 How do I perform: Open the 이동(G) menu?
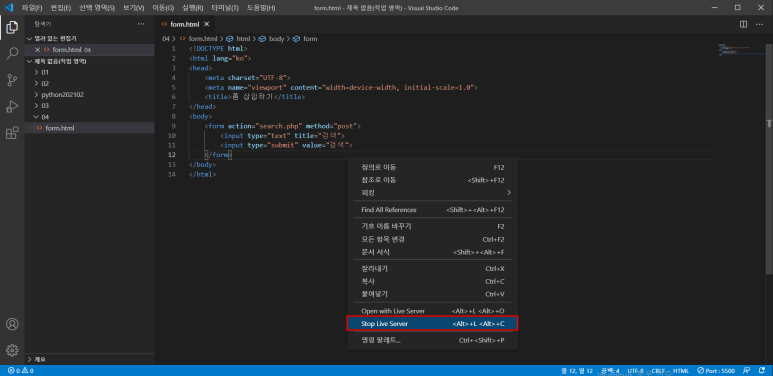(163, 8)
